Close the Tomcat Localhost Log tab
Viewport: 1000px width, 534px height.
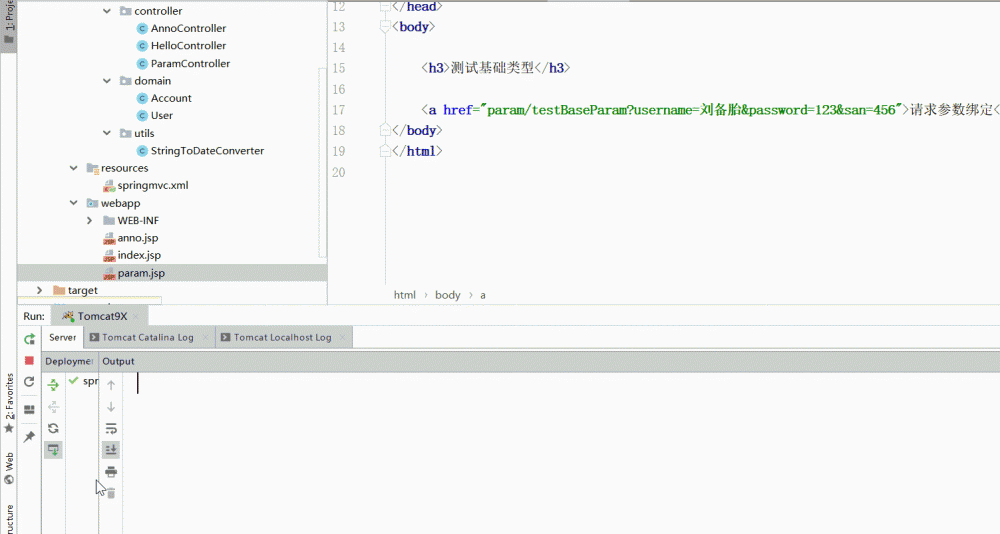click(342, 337)
